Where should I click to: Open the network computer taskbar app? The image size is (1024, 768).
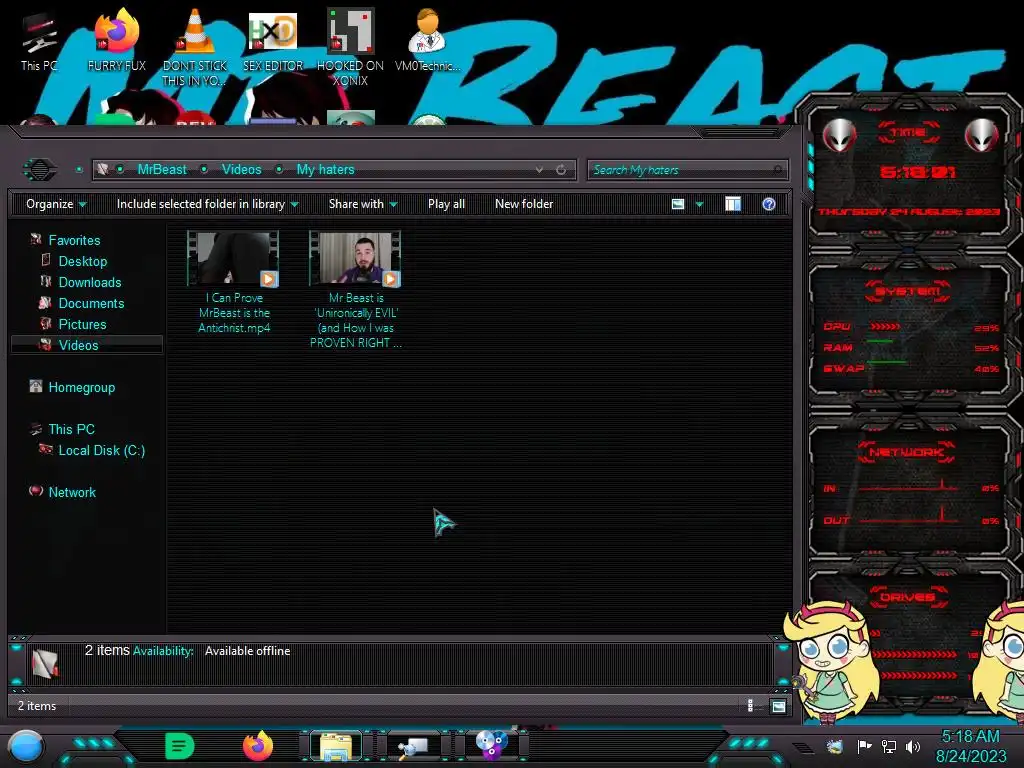[x=413, y=746]
